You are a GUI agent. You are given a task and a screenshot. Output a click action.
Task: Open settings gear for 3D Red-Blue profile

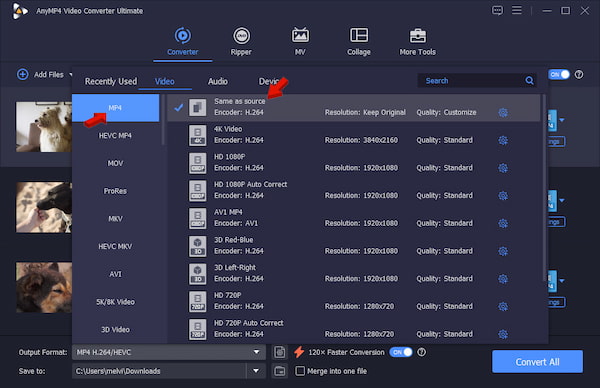point(503,251)
